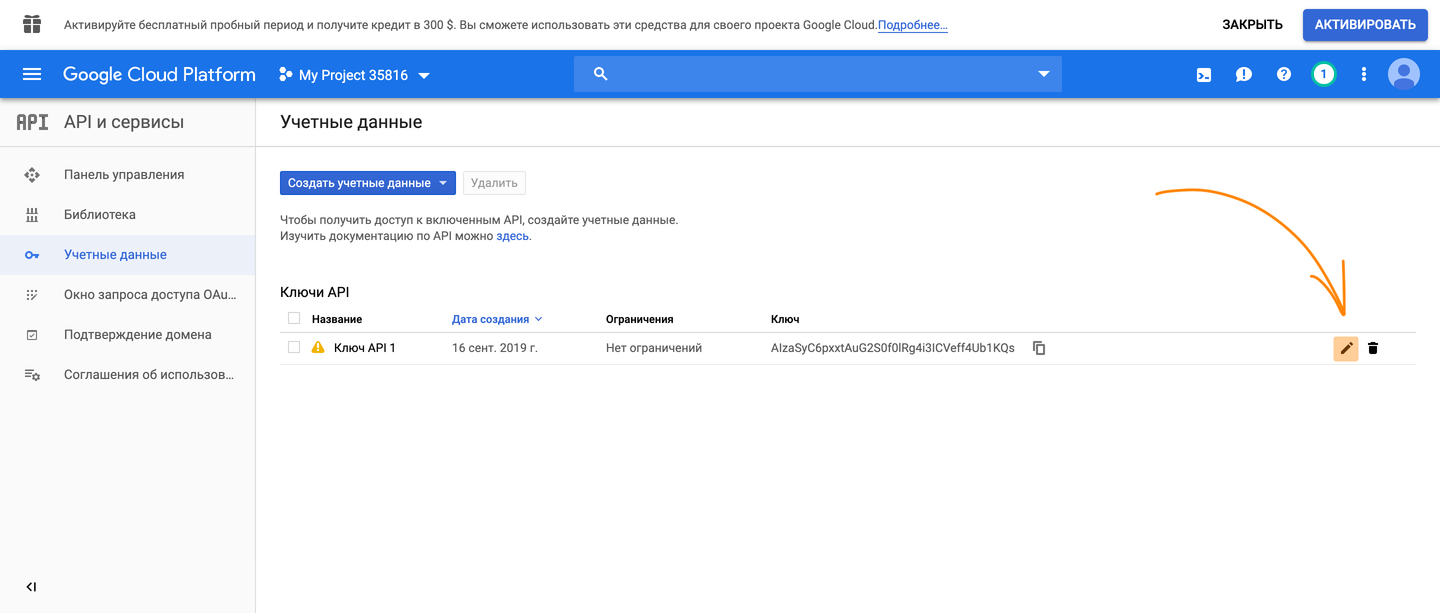Click the pencil edit icon for Ключ API 1
This screenshot has height=613, width=1440.
[x=1346, y=348]
